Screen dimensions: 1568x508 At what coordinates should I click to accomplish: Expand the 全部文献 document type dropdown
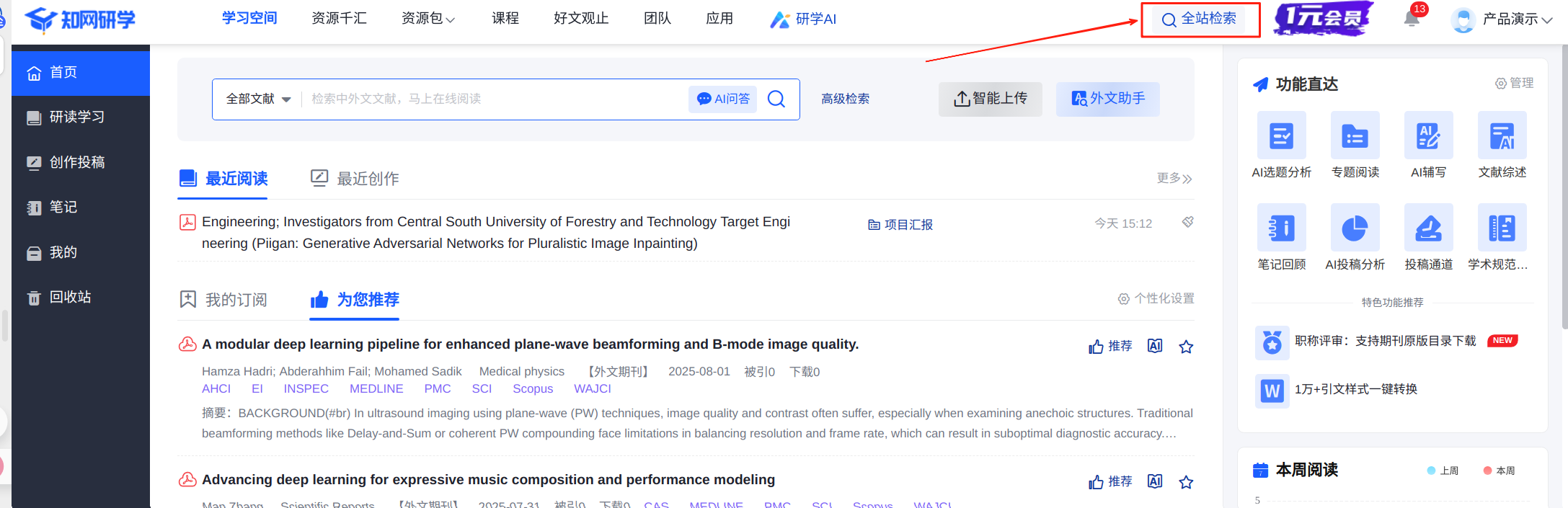(x=258, y=99)
